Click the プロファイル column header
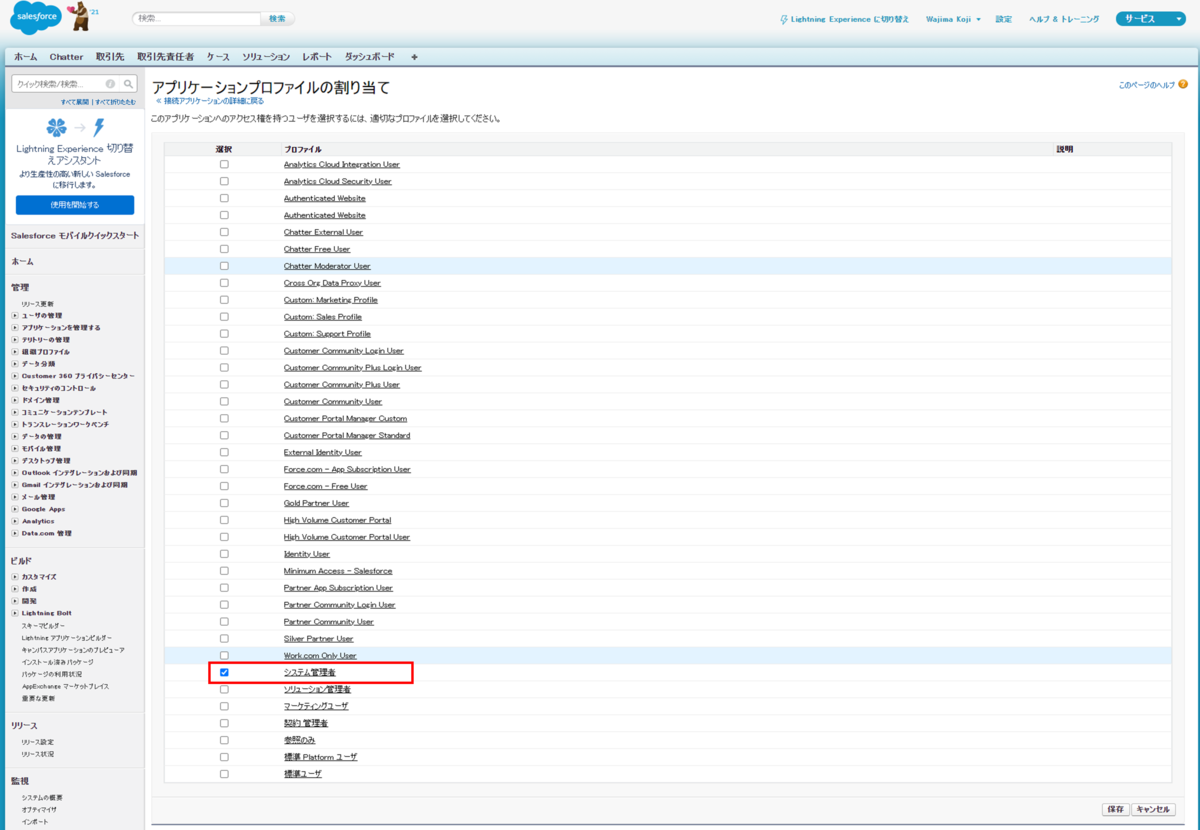 303,149
